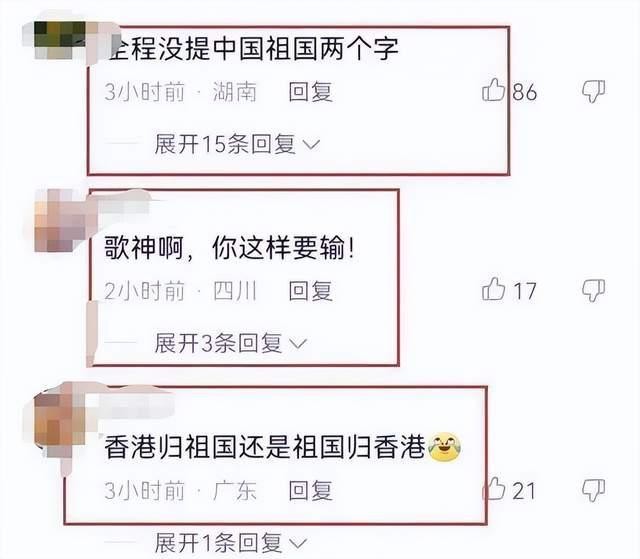Screen dimensions: 640x559
Task: Dislike the Hunan user's comment
Action: 593,91
